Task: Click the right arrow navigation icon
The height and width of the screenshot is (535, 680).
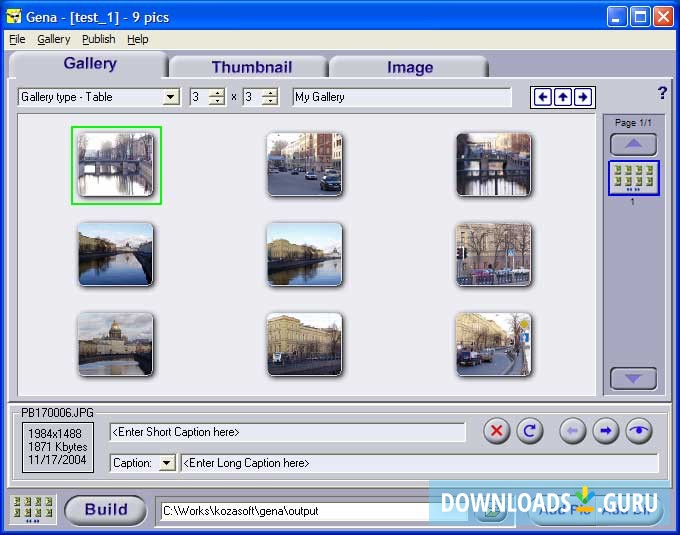Action: click(583, 97)
